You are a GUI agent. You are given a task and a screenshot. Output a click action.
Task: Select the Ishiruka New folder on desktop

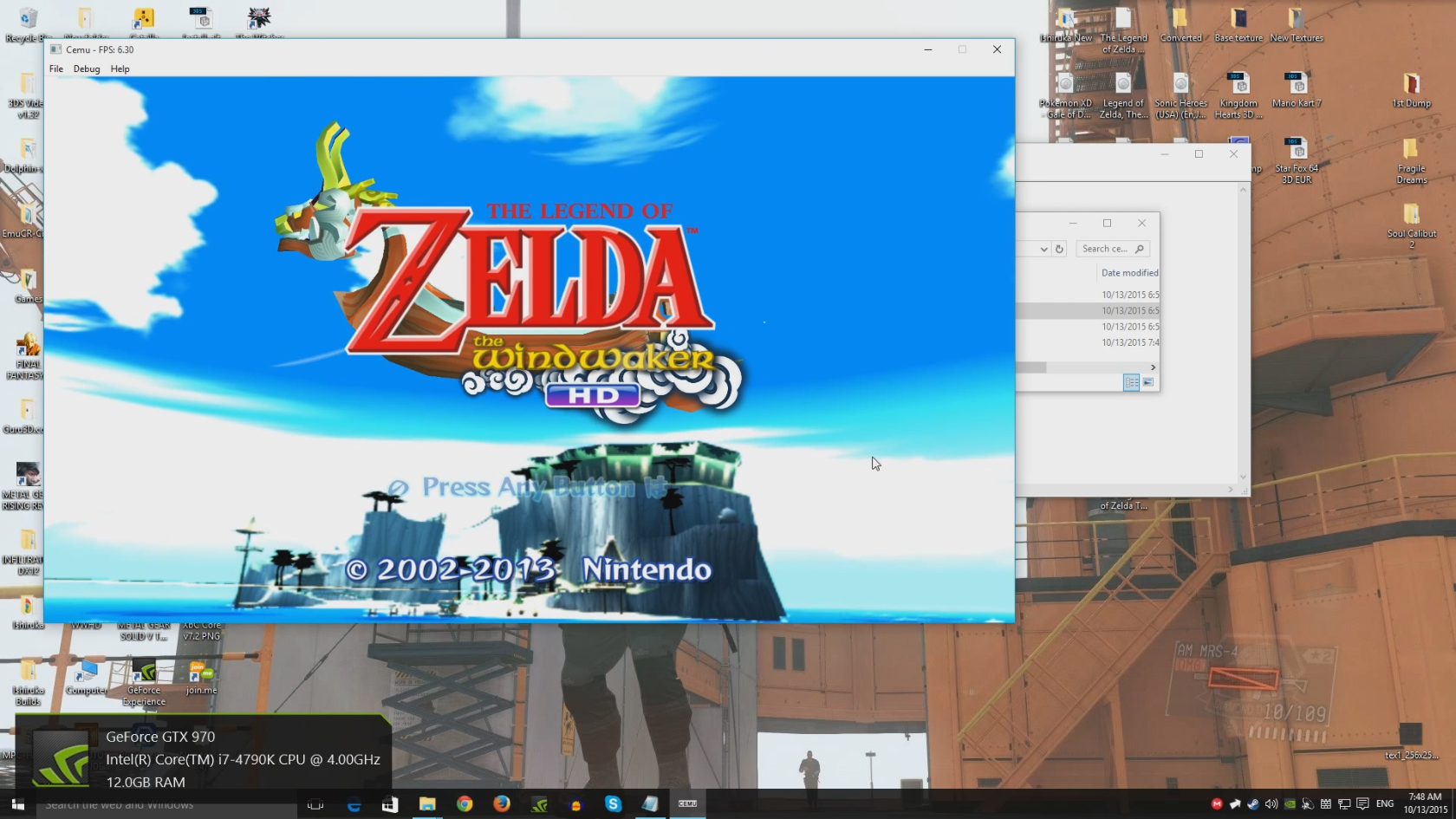point(1066,25)
